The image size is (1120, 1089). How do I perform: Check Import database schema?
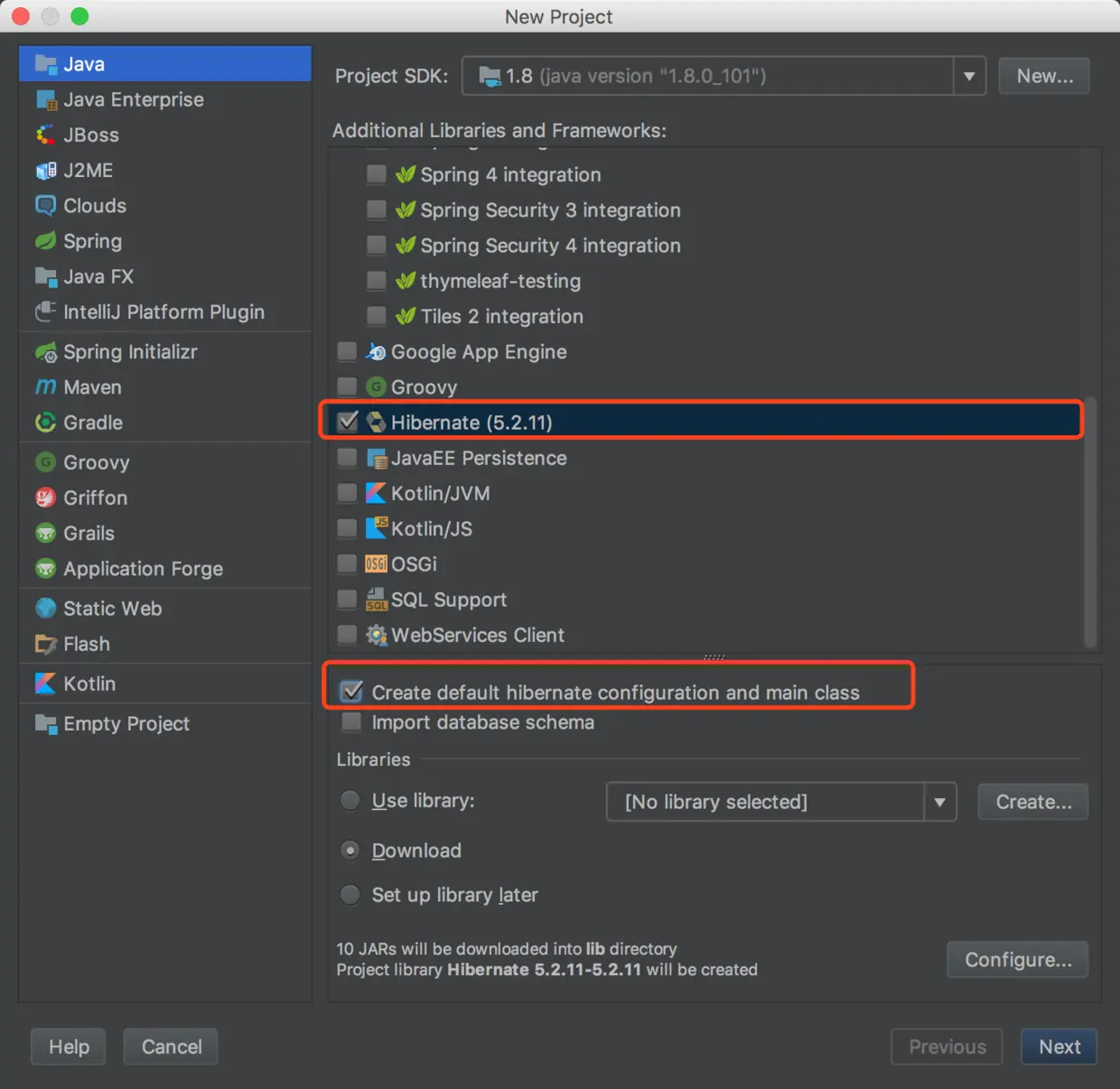point(351,721)
